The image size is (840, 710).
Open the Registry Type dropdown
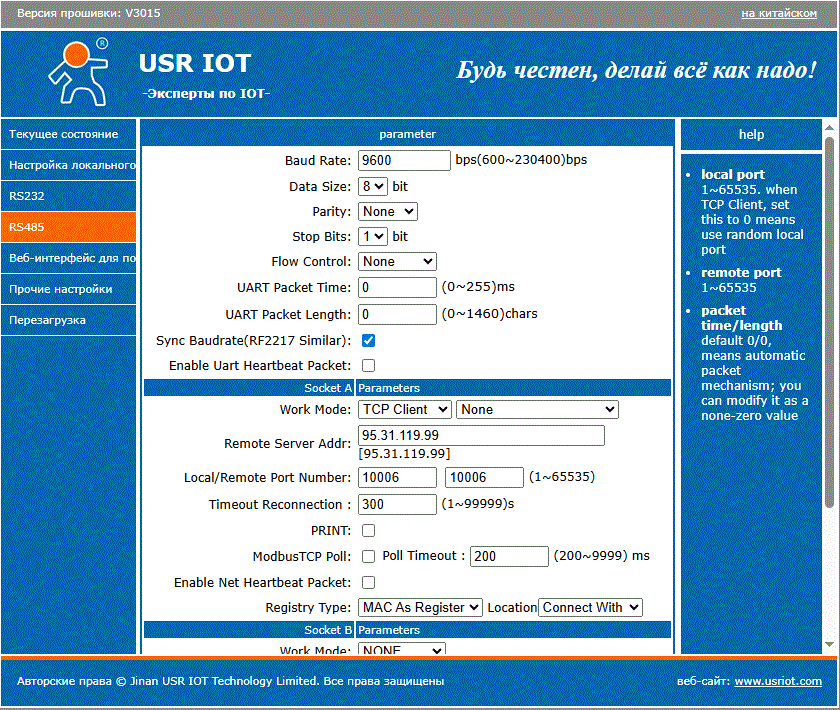[x=420, y=607]
